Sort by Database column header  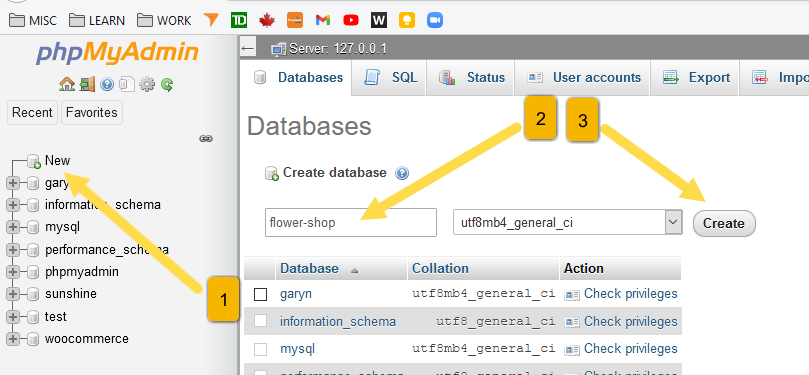tap(310, 269)
